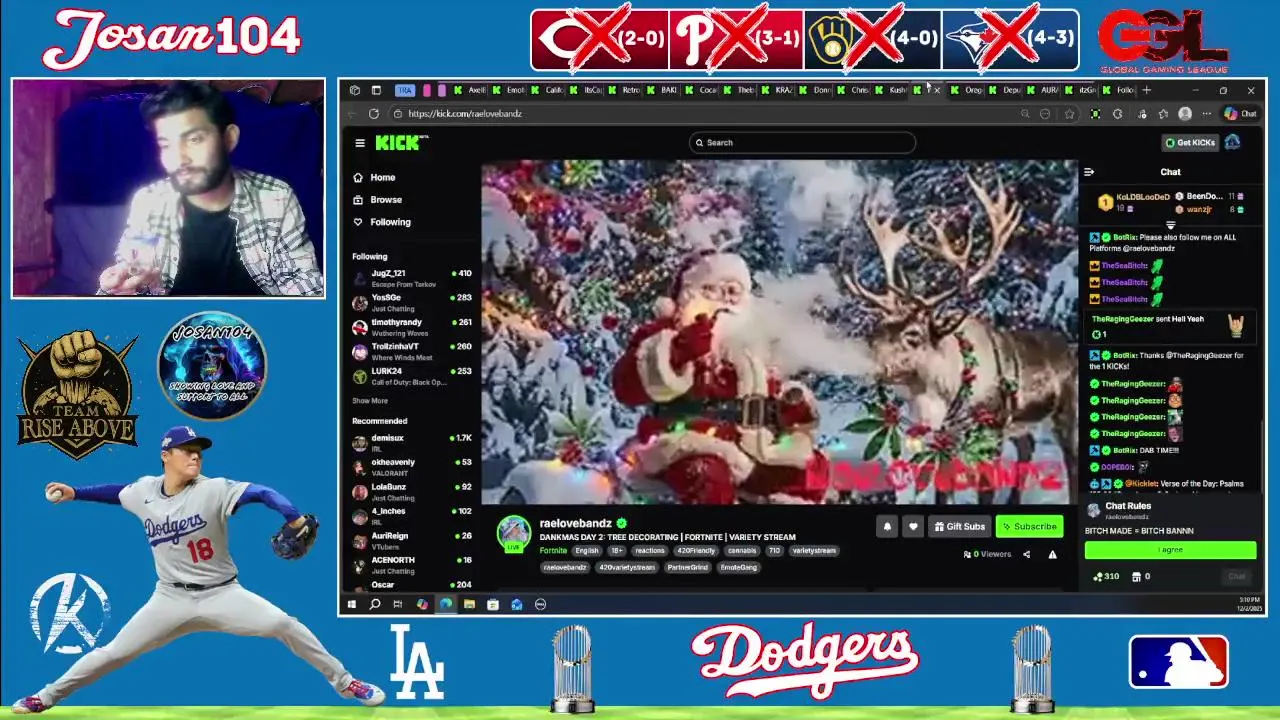Screen dimensions: 1280x720
Task: Click the TheRagingGeezer Hell Yeah reward message
Action: pos(1169,326)
